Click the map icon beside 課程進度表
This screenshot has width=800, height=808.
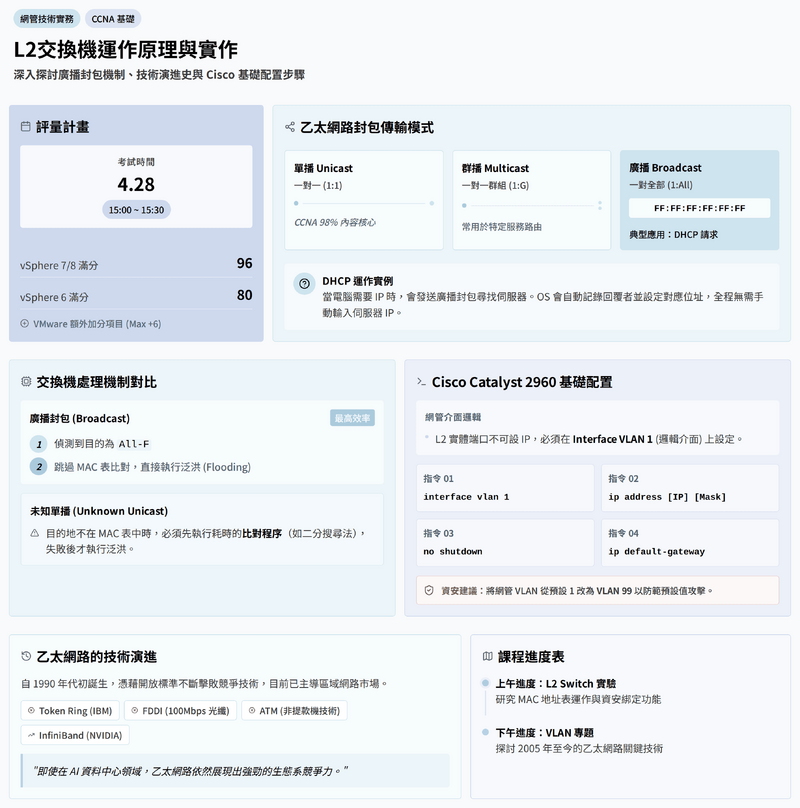pos(488,657)
